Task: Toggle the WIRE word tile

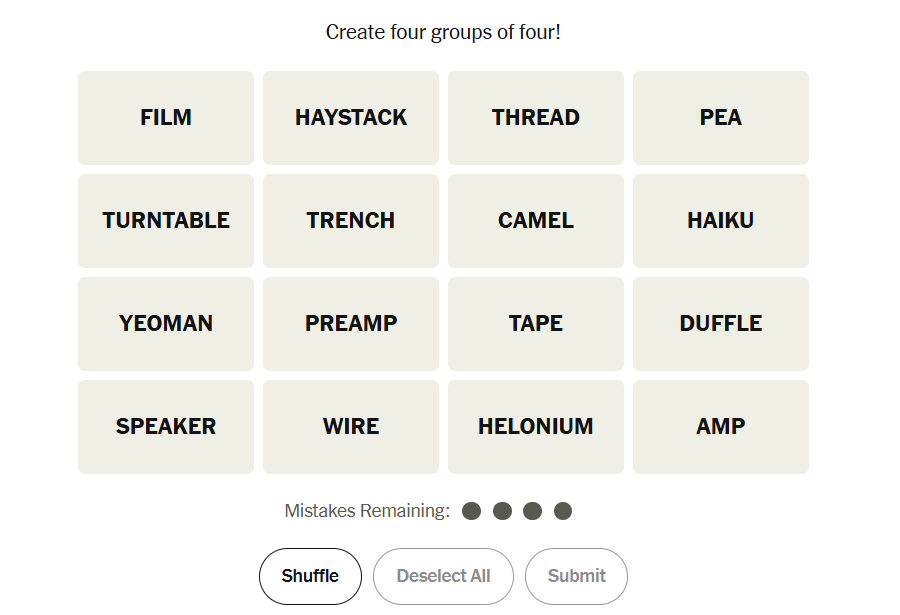Action: click(351, 427)
